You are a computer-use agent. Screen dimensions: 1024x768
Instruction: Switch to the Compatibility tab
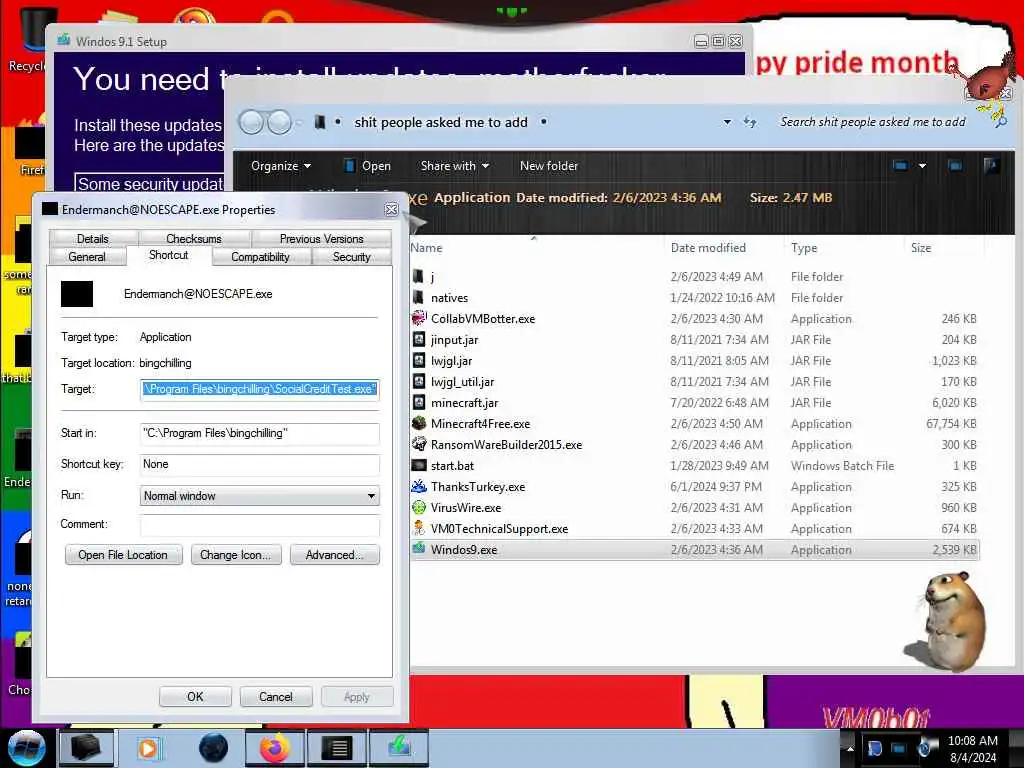click(x=260, y=257)
